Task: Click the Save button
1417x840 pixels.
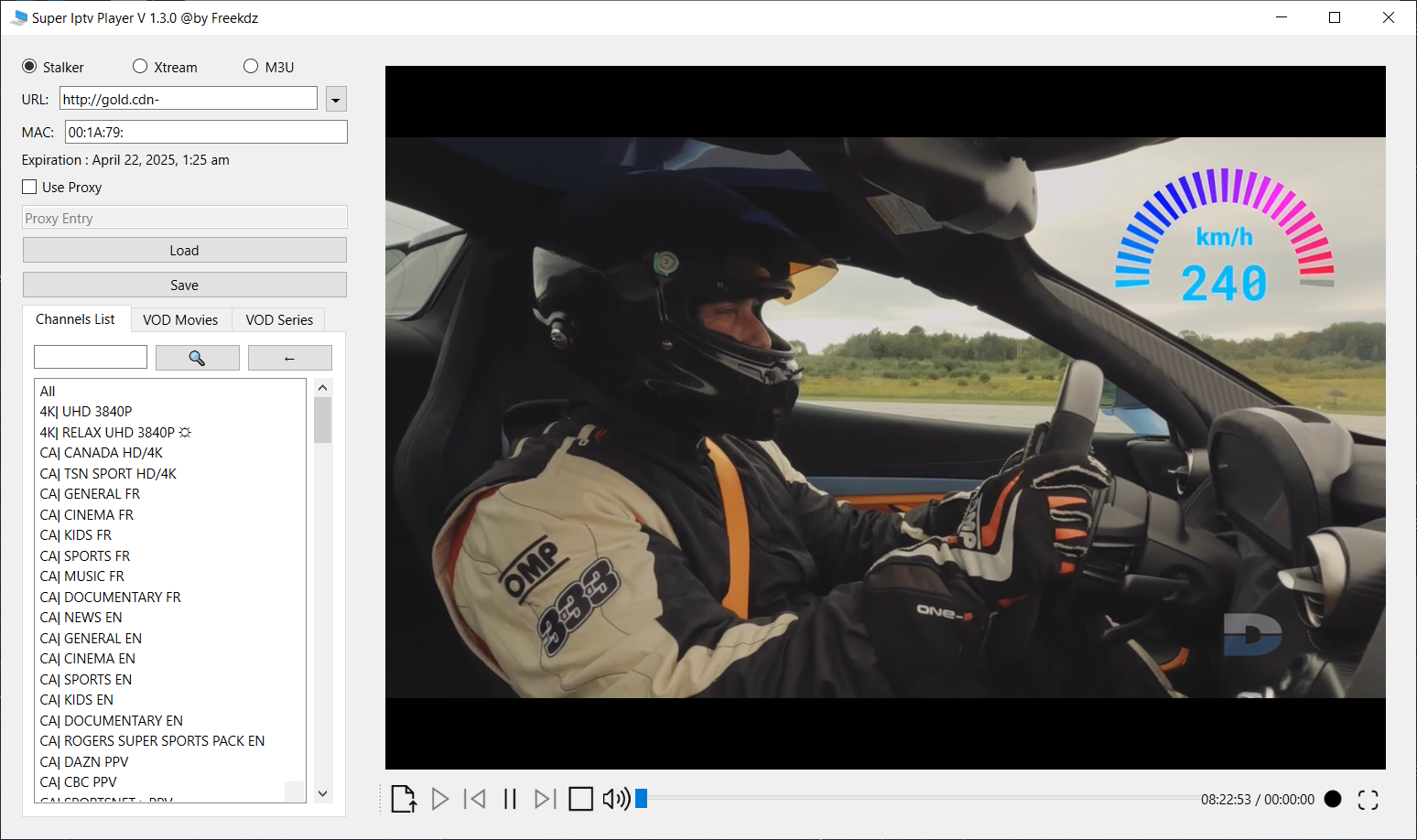Action: pos(185,285)
